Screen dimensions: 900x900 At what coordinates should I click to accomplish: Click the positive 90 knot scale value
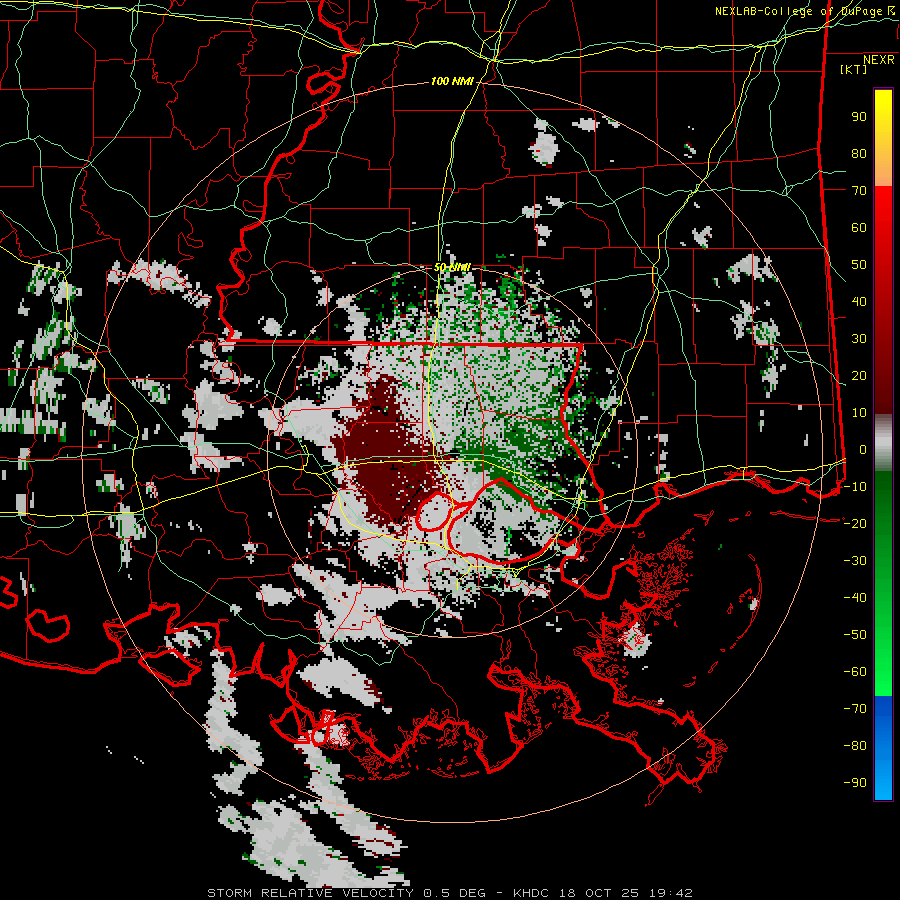[x=859, y=117]
